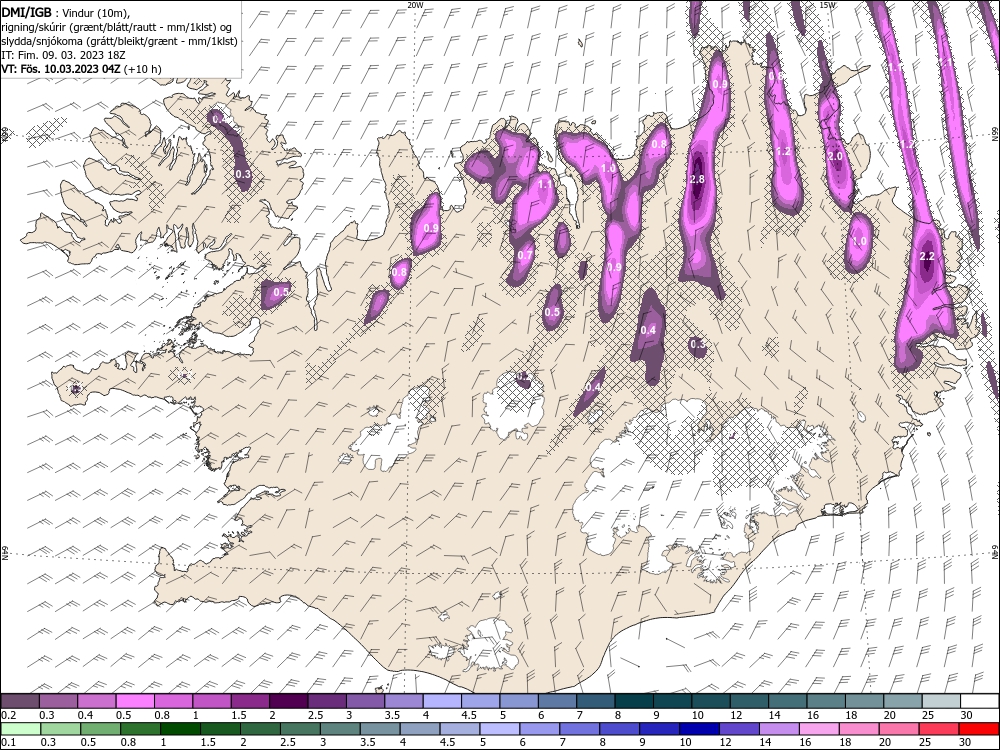This screenshot has width=1000, height=750.
Task: Select the 'Vindur (10m)' header text
Action: pyautogui.click(x=97, y=13)
